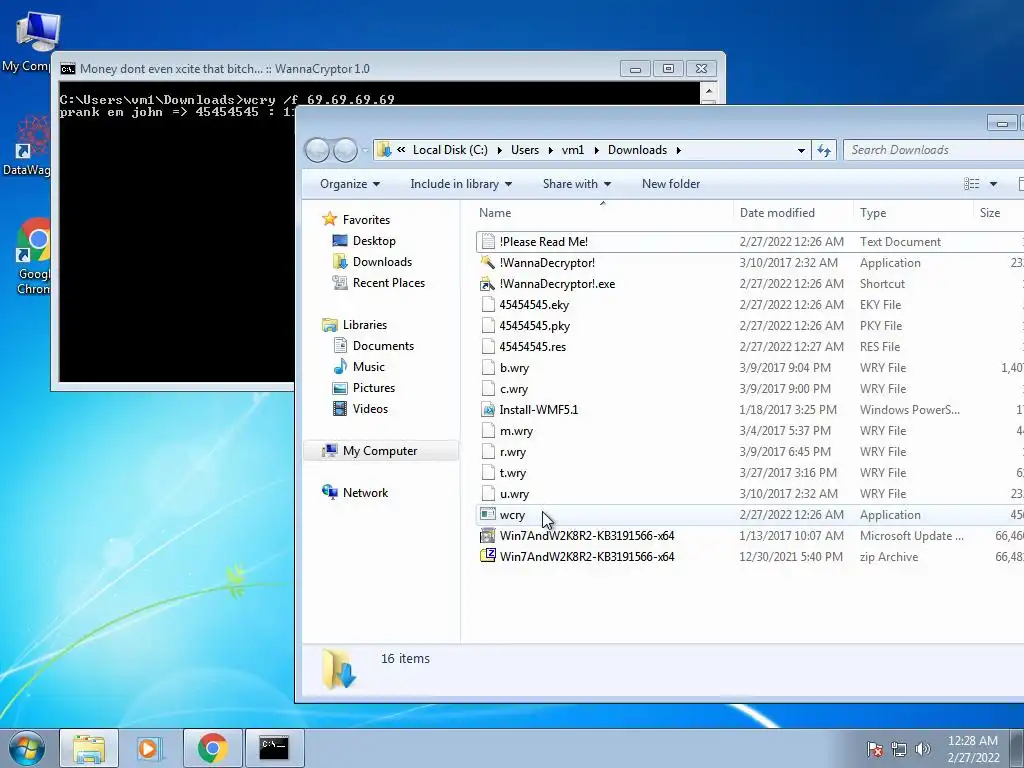Select the !WannaDecryptor! application icon

tap(488, 263)
